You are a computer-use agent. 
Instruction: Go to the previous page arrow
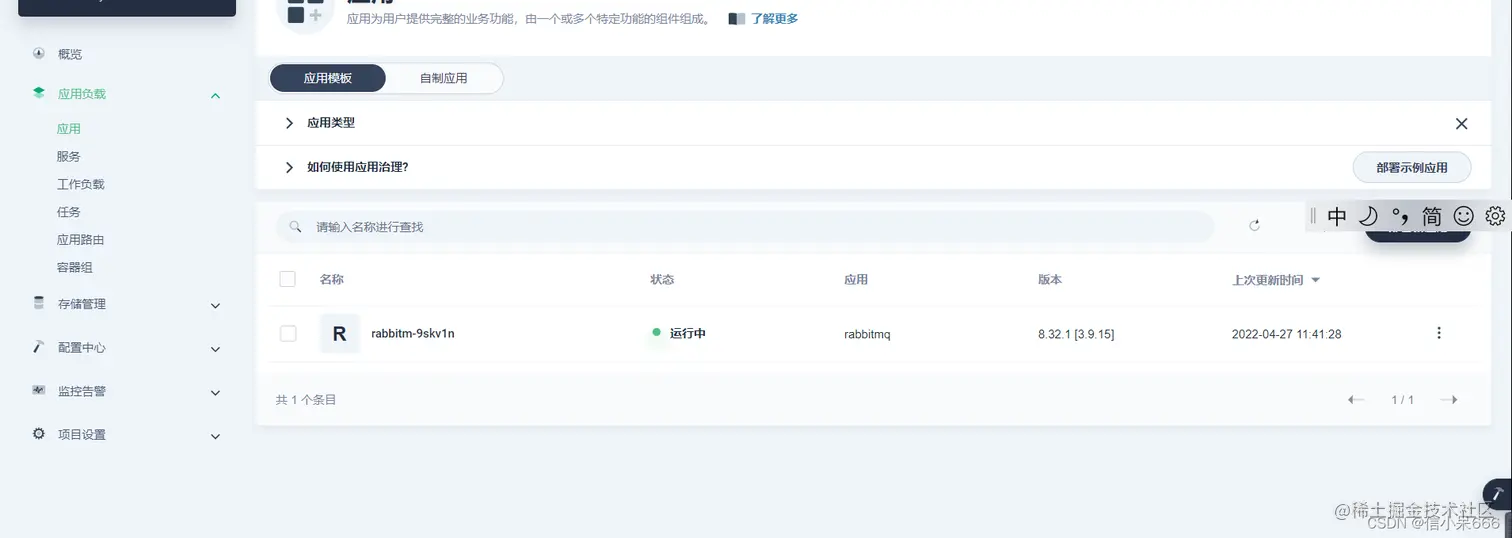coord(1356,400)
